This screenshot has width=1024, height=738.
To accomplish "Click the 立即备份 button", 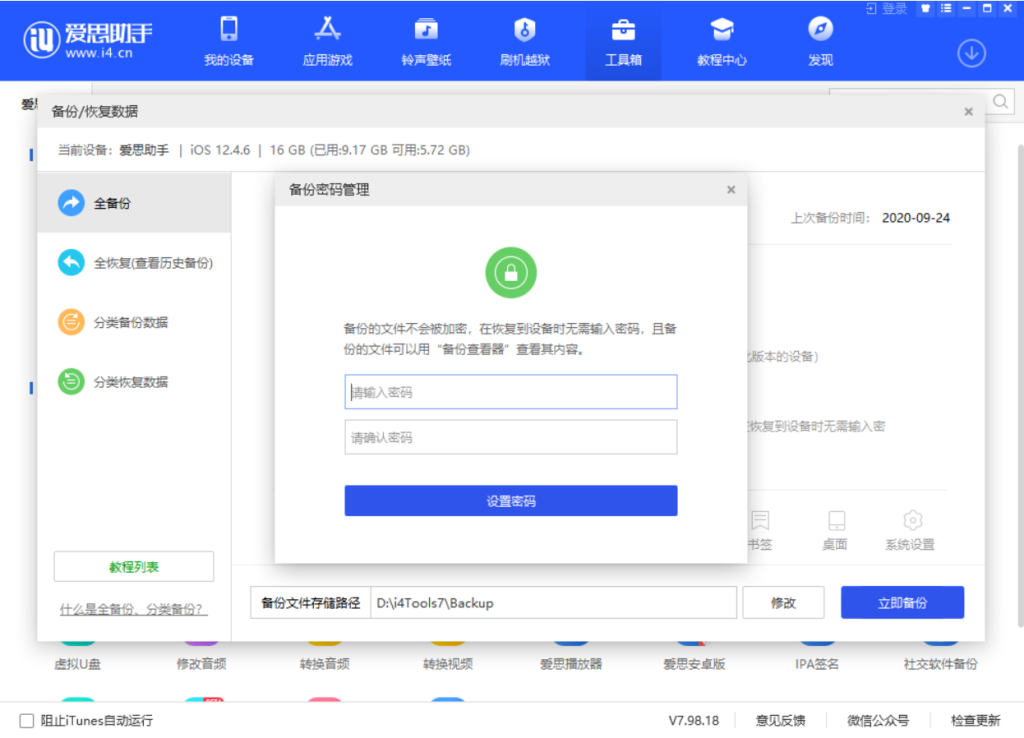I will [x=902, y=603].
